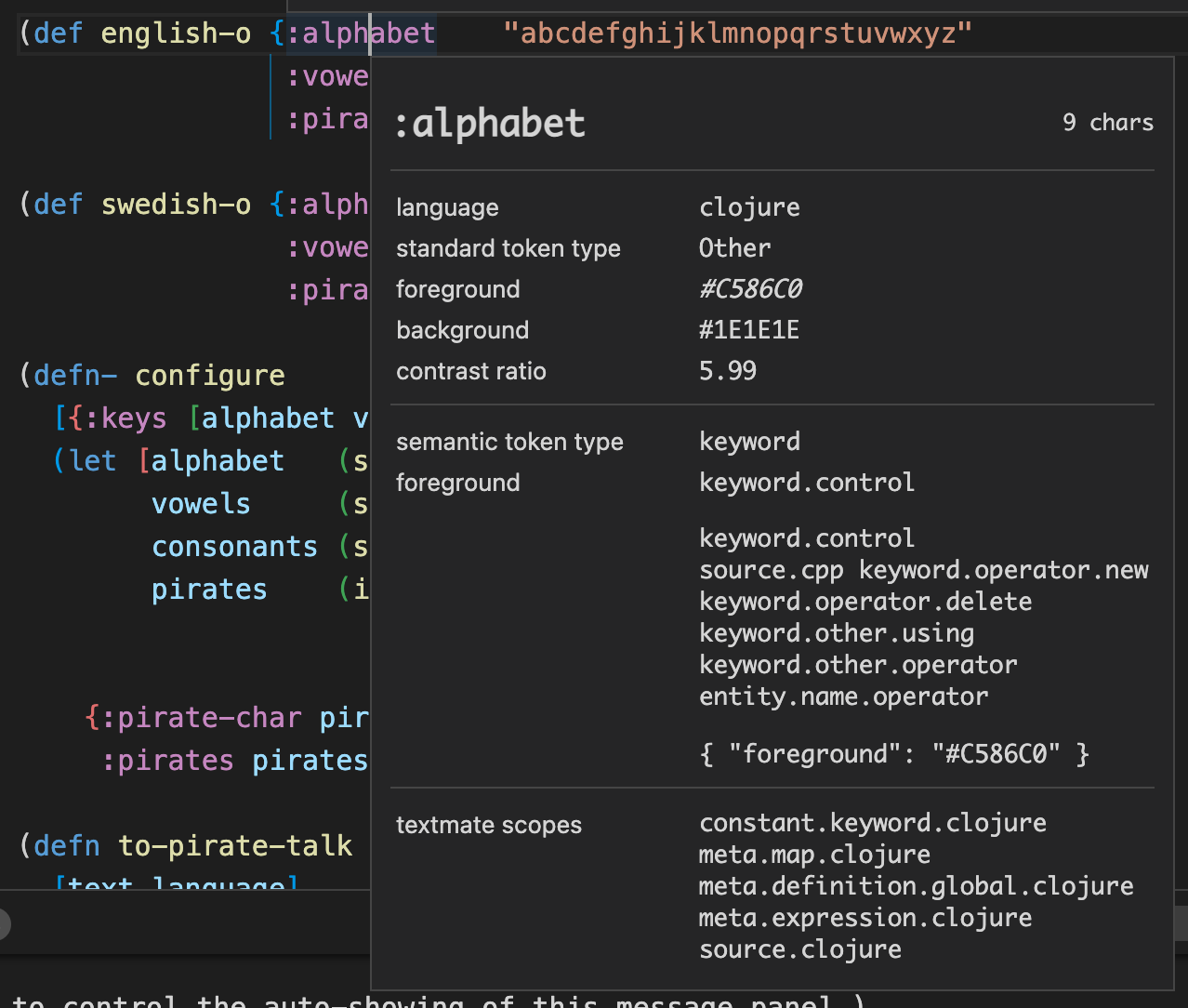Image resolution: width=1188 pixels, height=1008 pixels.
Task: Click the :alphabet keyword in english-o definition
Action: click(361, 33)
